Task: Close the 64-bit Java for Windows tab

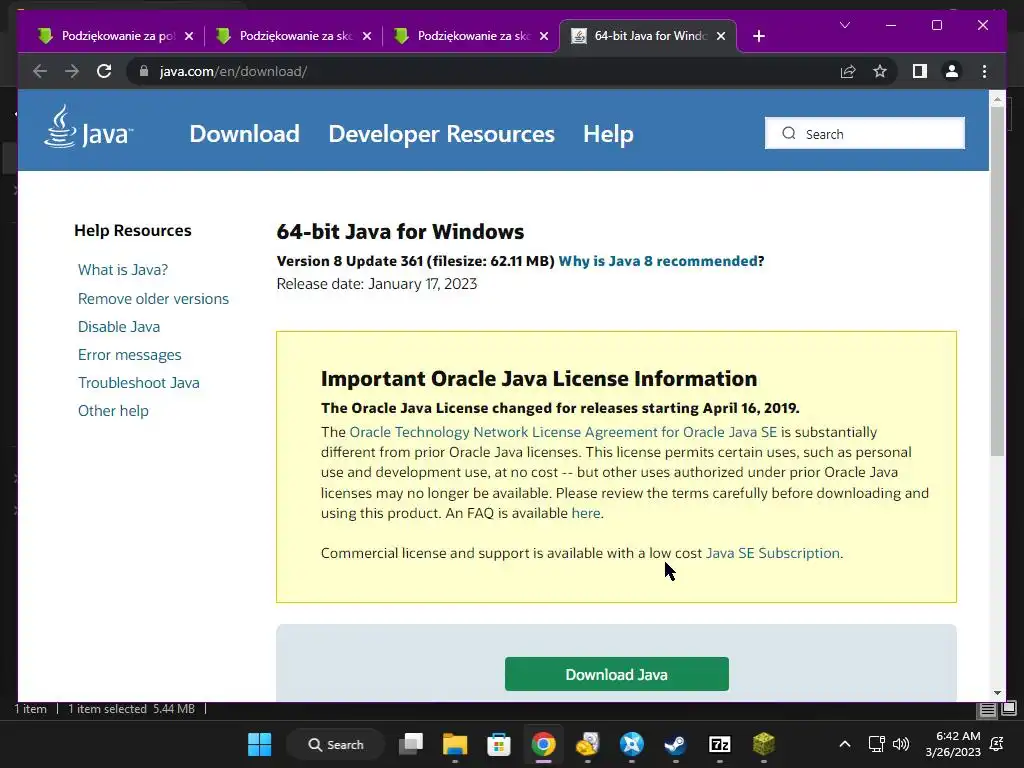Action: pyautogui.click(x=721, y=36)
